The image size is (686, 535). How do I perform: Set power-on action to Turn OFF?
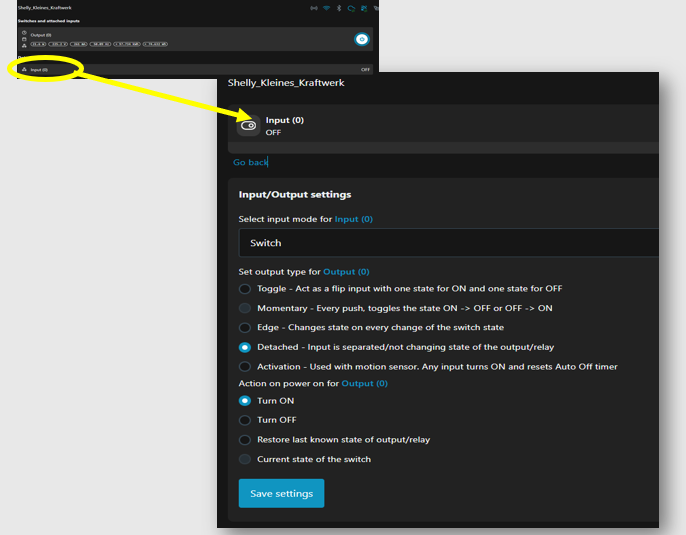pyautogui.click(x=245, y=420)
